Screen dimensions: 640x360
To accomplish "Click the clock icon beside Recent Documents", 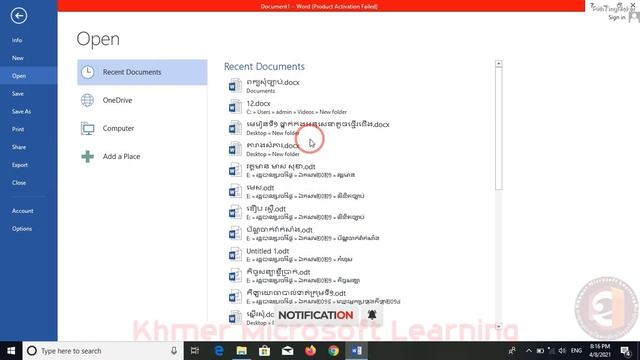I will coord(87,72).
